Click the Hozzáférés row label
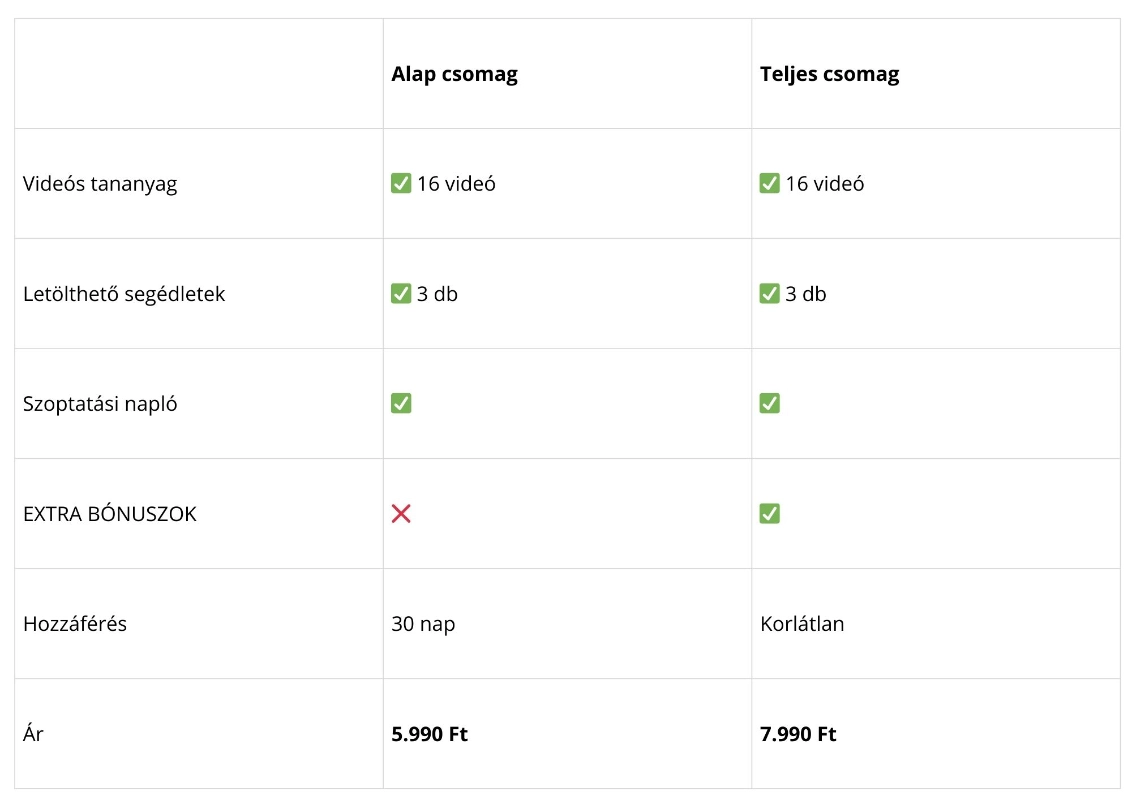1132x800 pixels. pyautogui.click(x=75, y=624)
